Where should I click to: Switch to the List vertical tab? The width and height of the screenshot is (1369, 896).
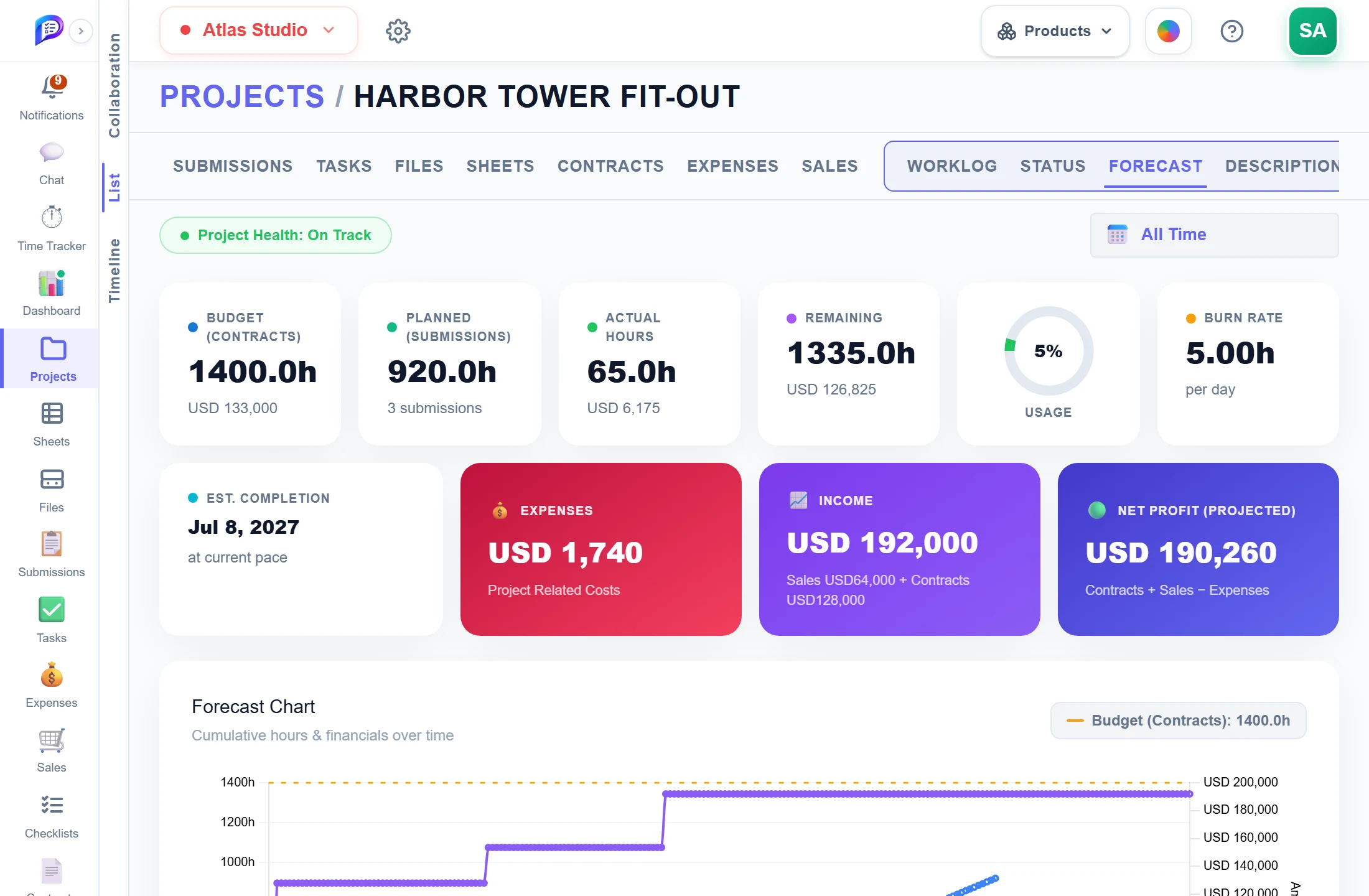tap(114, 187)
